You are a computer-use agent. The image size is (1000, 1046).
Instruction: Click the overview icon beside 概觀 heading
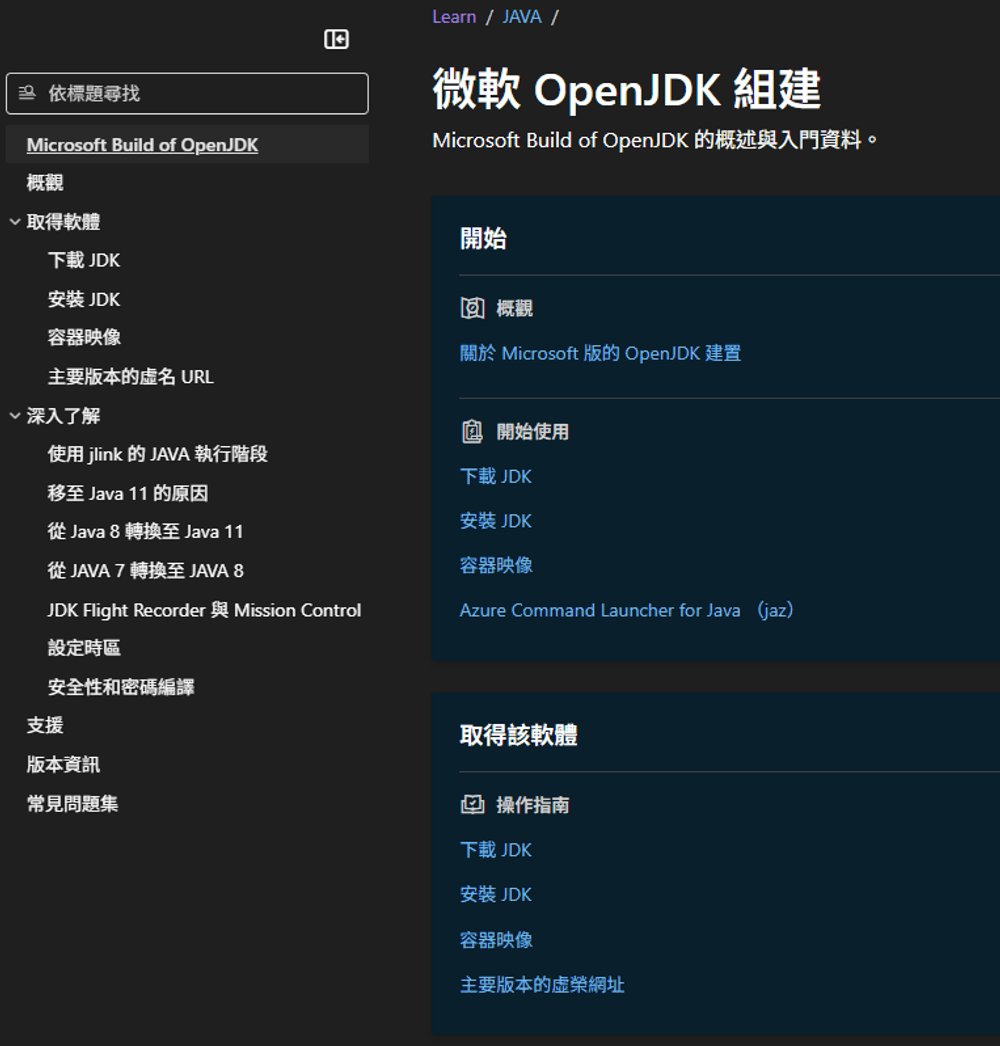pyautogui.click(x=472, y=308)
